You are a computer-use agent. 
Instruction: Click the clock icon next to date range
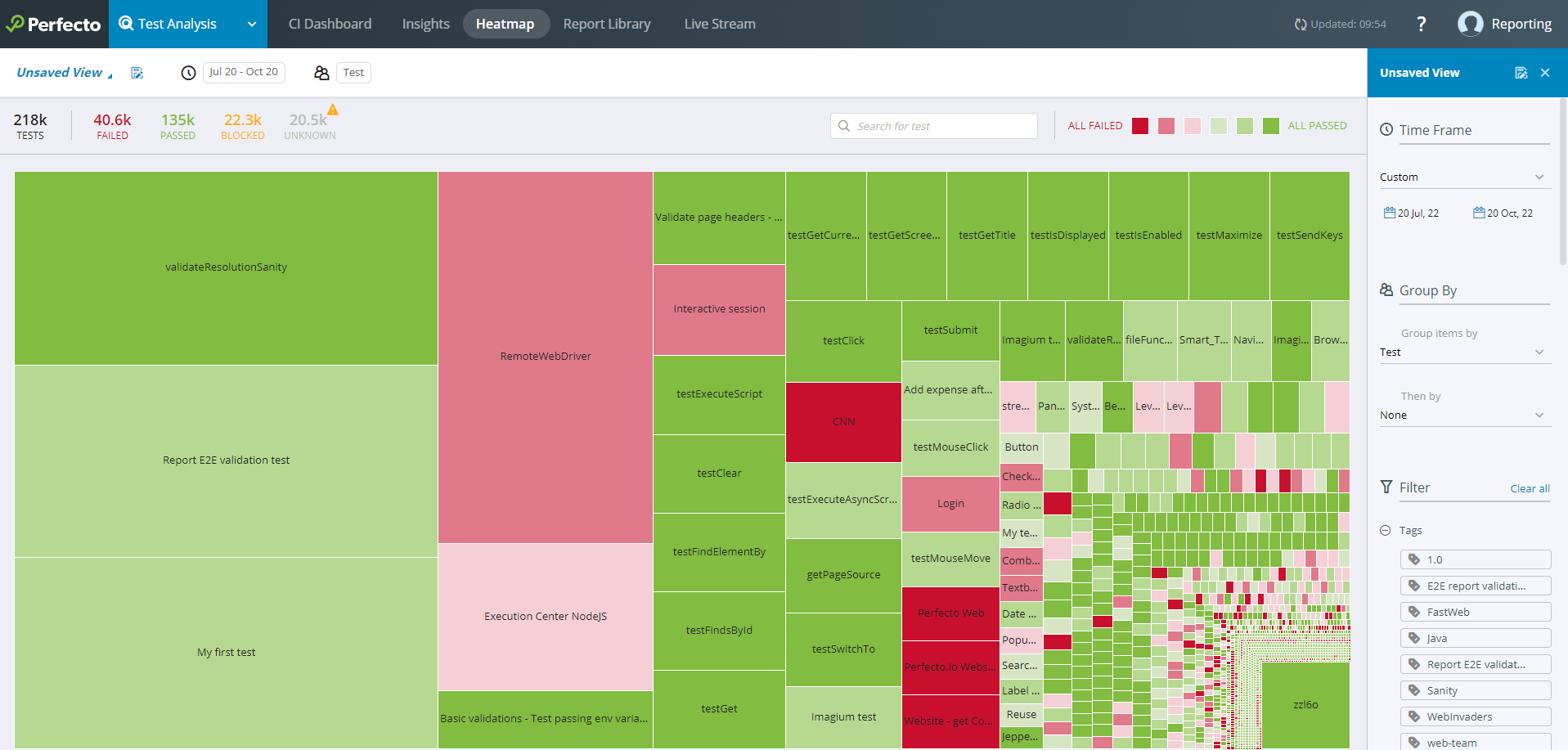point(188,73)
